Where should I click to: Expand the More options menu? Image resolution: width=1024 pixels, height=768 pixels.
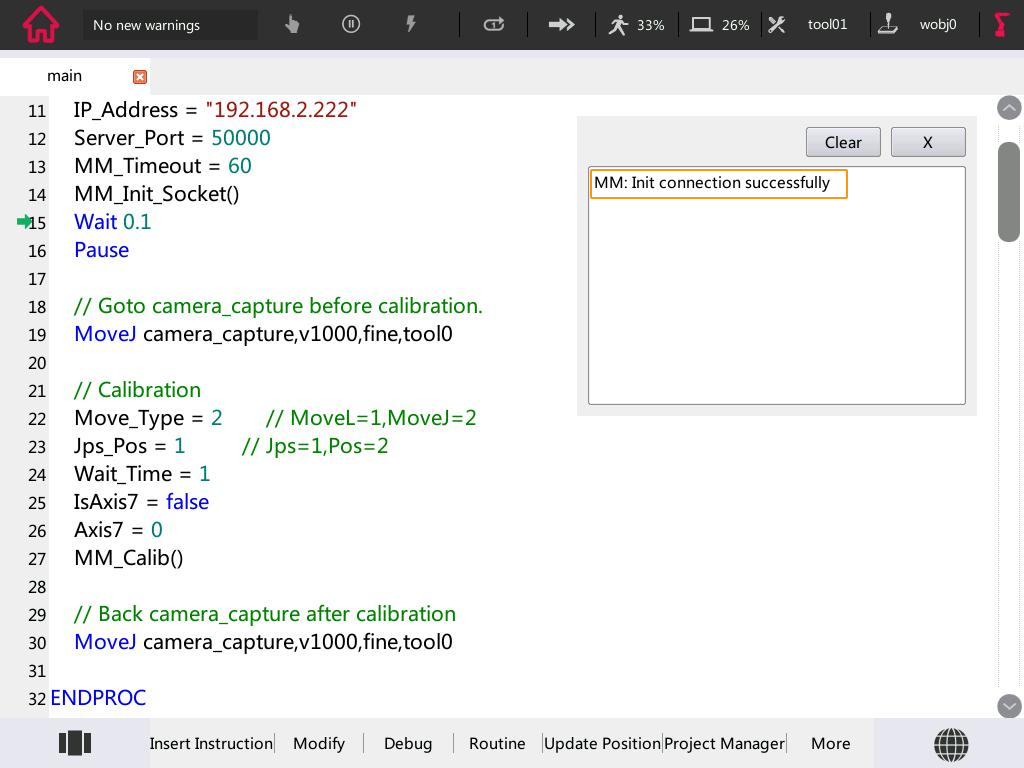tap(830, 743)
